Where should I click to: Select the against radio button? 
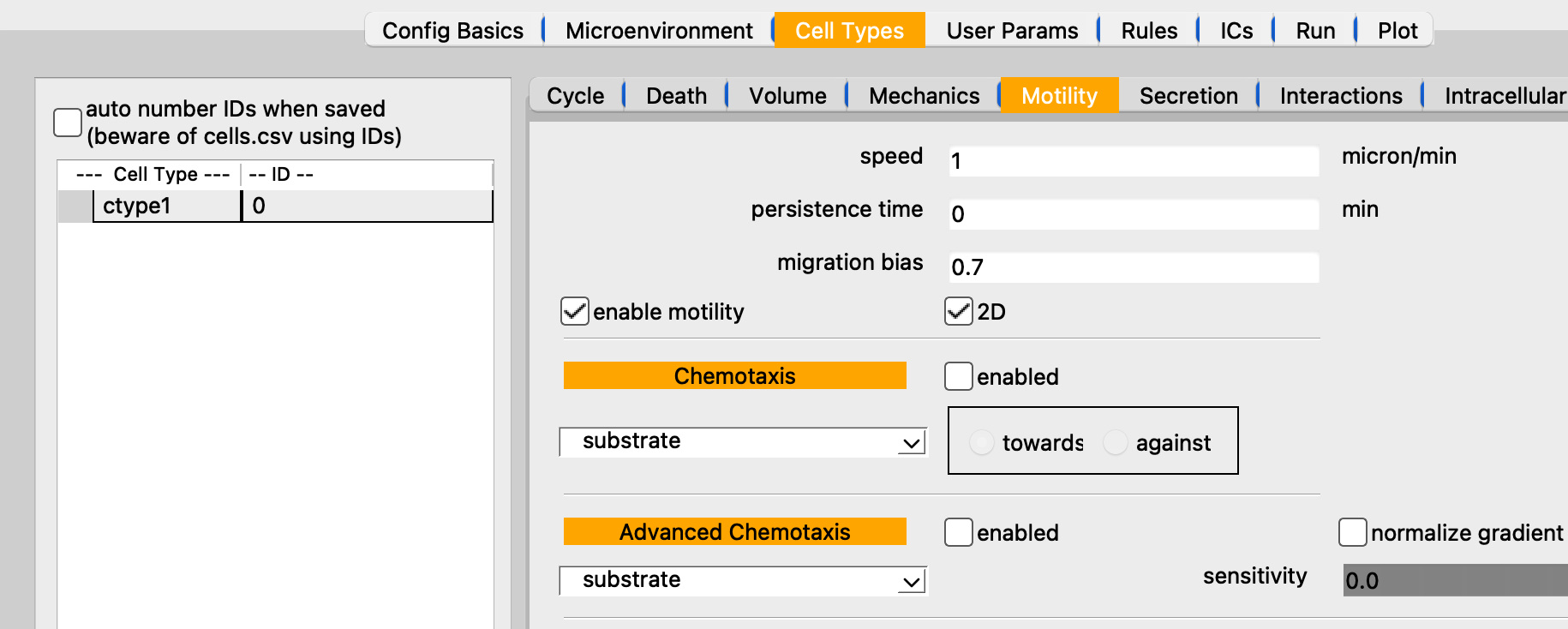(x=1116, y=443)
